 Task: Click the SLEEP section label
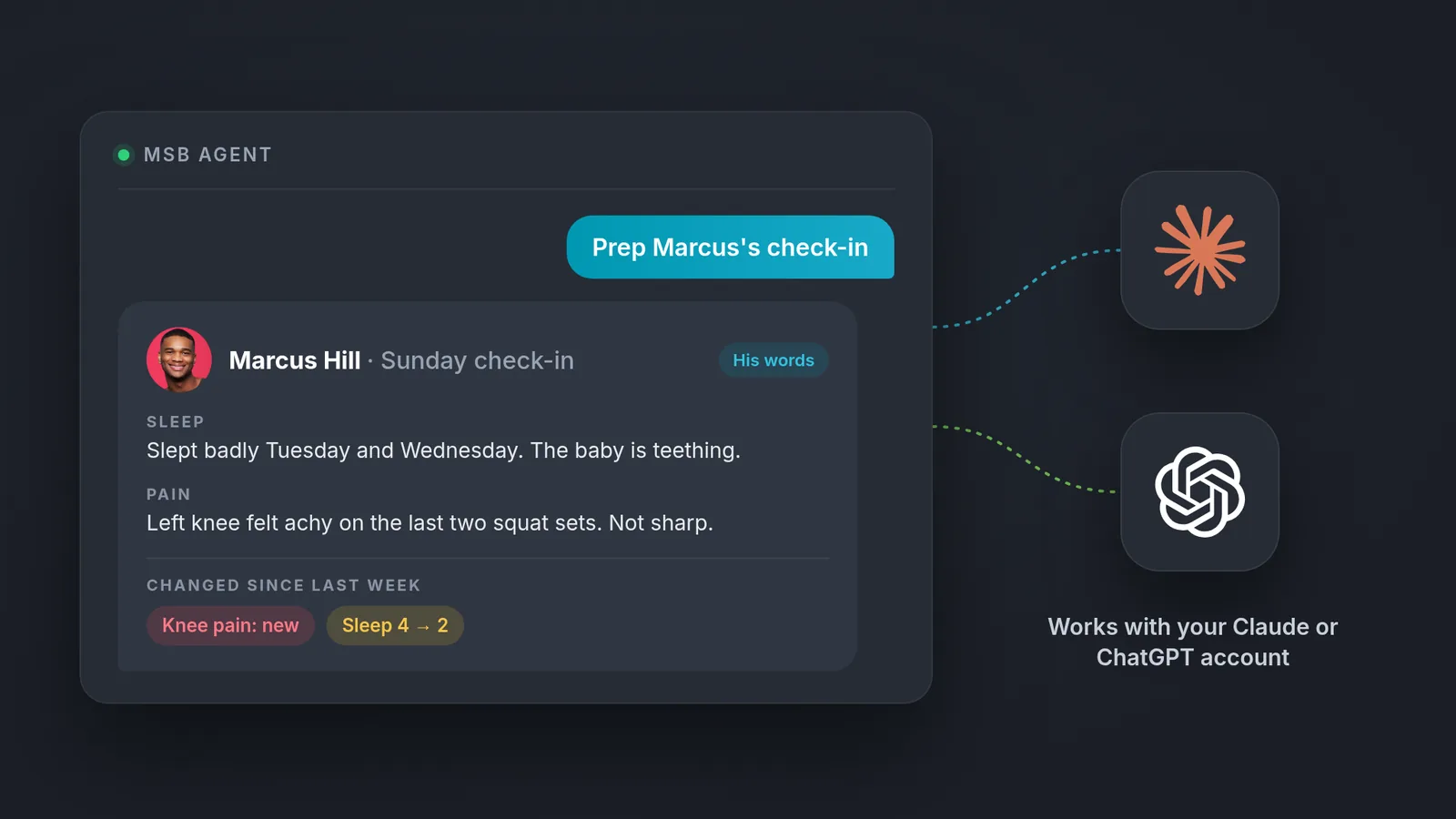click(176, 422)
